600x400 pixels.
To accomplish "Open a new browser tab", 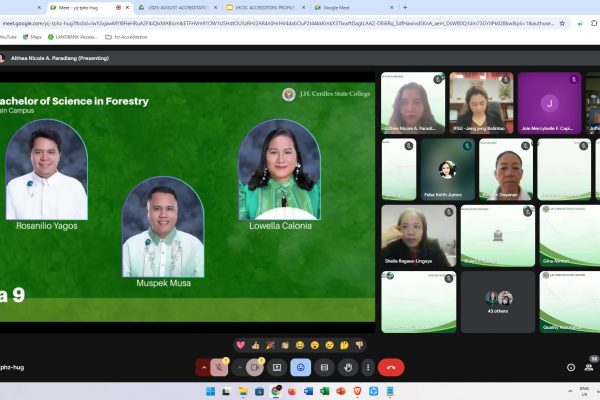I will tap(405, 7).
